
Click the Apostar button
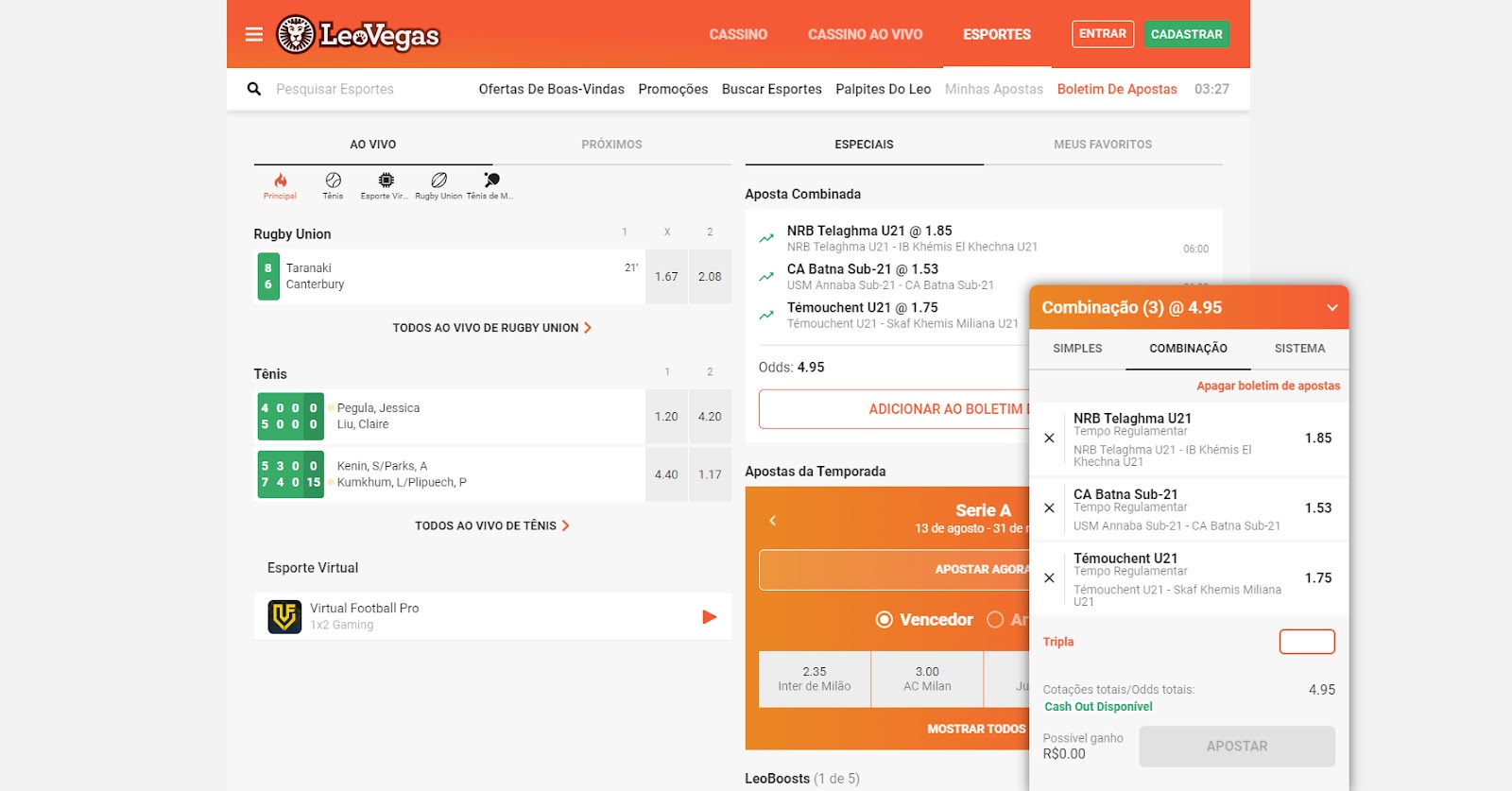click(1237, 747)
